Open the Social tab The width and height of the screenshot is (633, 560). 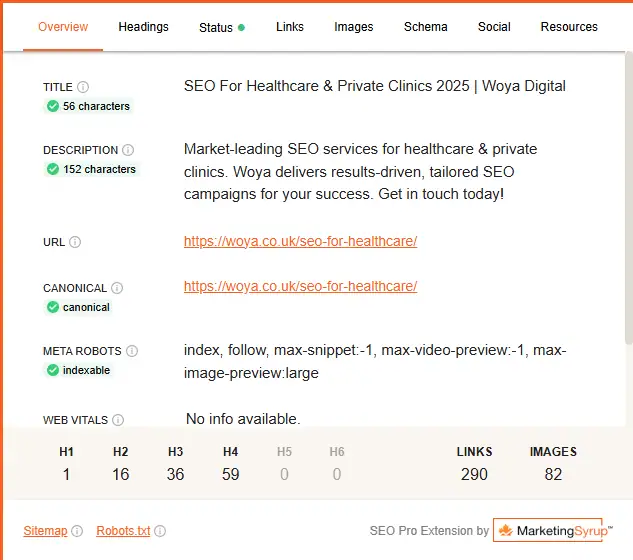coord(494,27)
